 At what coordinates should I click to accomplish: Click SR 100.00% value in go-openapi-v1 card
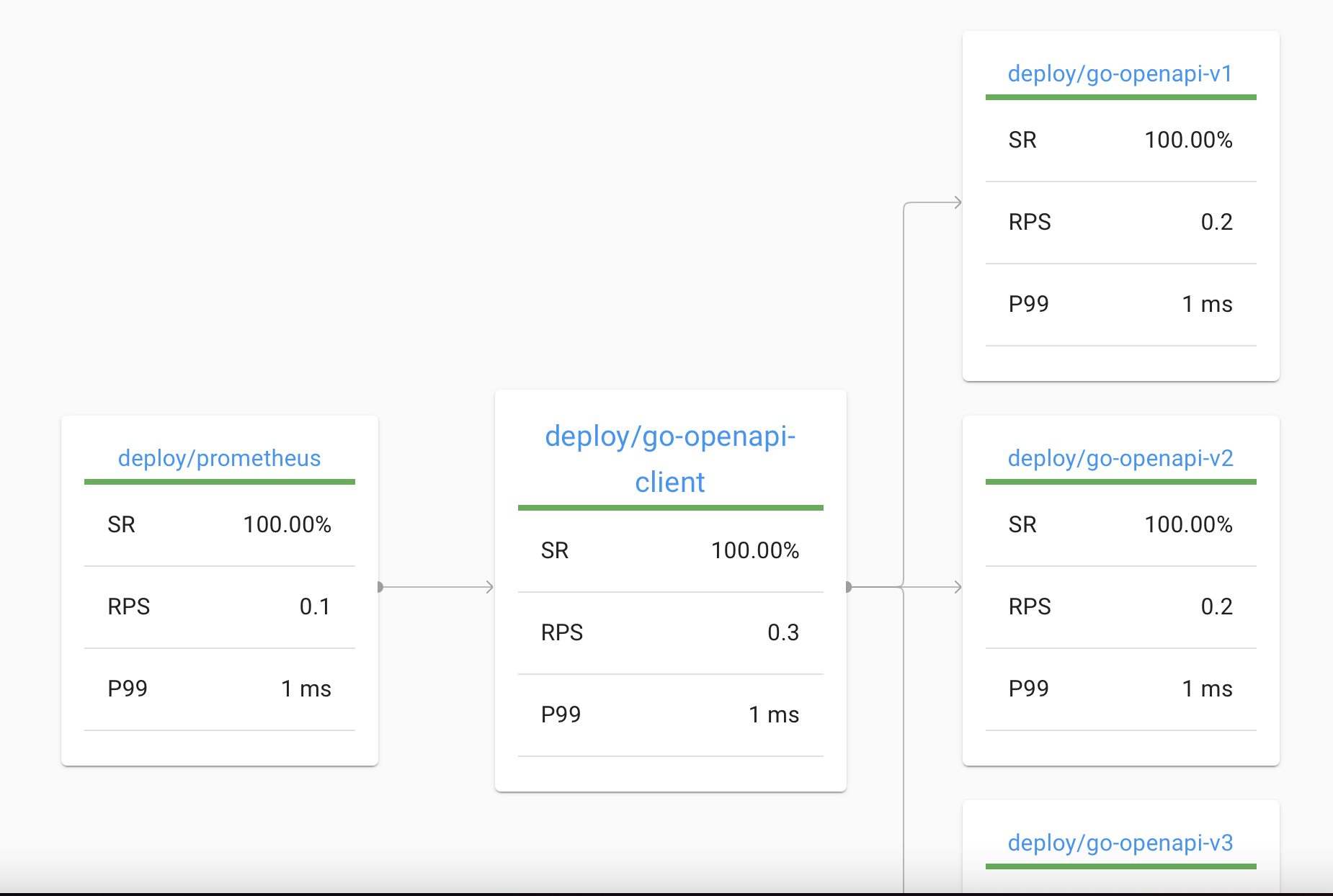click(x=1189, y=140)
